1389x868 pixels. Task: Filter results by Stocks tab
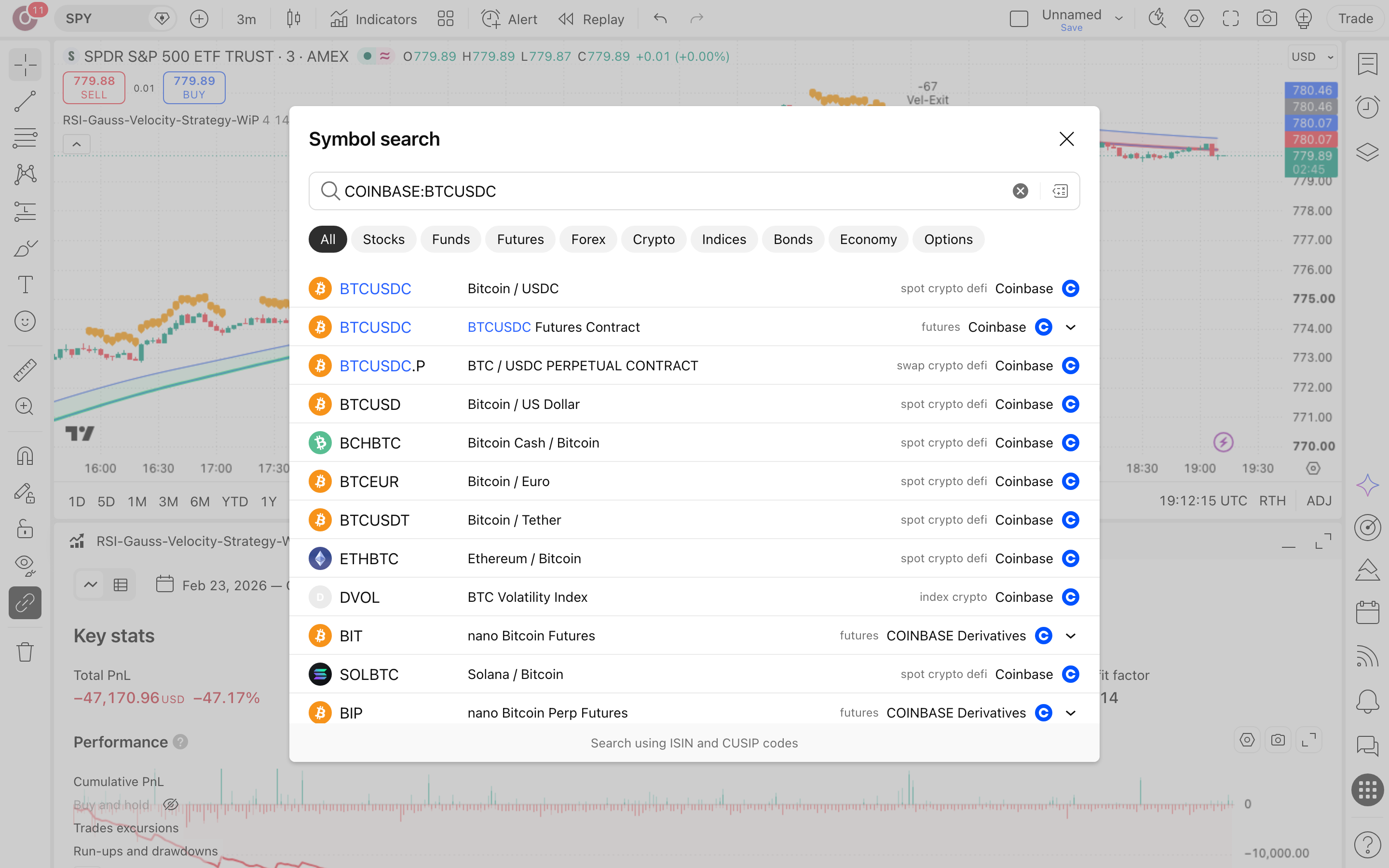[x=383, y=239]
